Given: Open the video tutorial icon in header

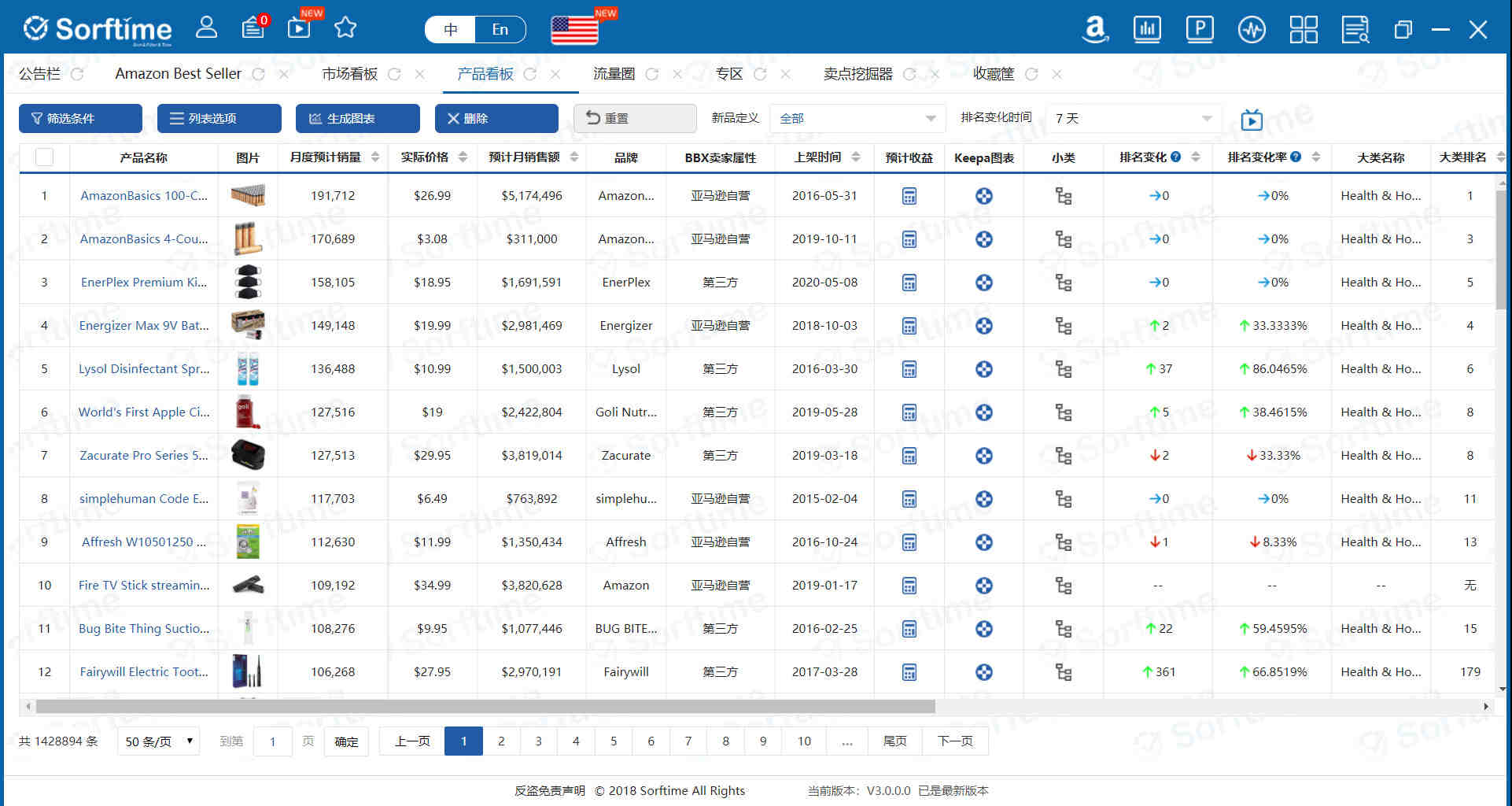Looking at the screenshot, I should point(300,28).
